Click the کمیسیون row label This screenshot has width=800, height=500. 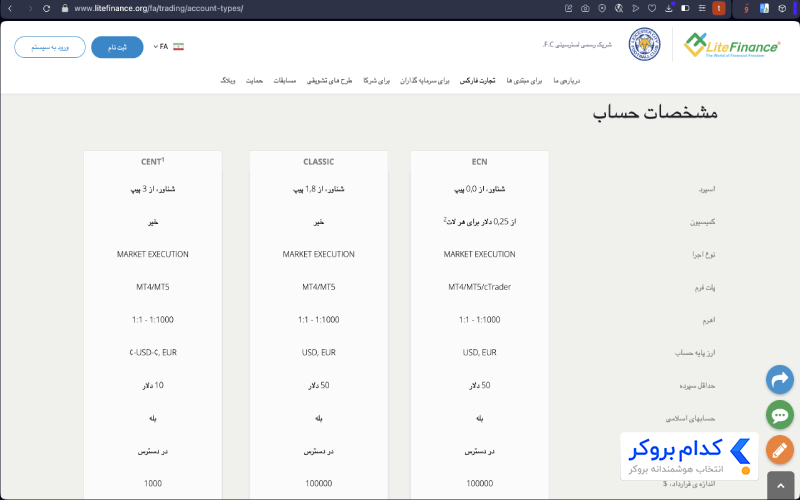pos(703,222)
